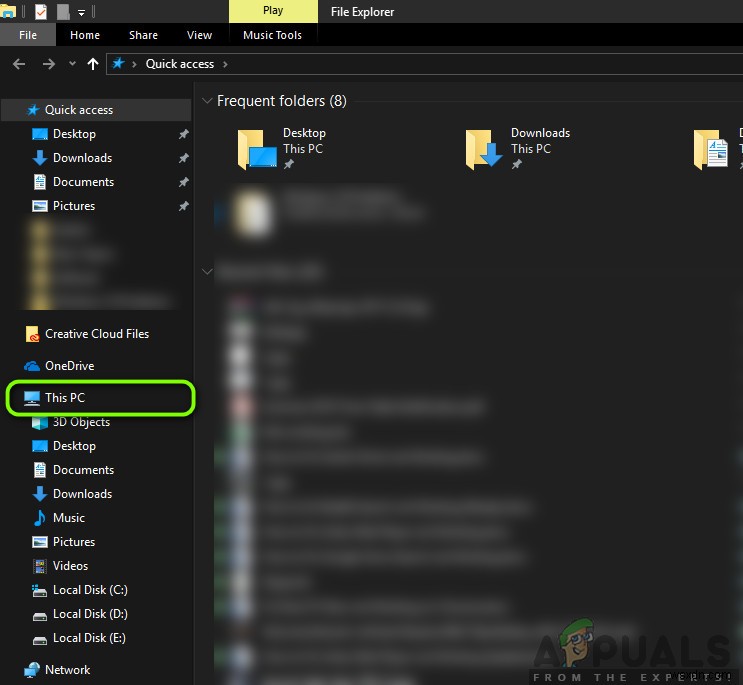Image resolution: width=743 pixels, height=685 pixels.
Task: Click the Local Disk (E:) drive icon
Action: [x=40, y=640]
